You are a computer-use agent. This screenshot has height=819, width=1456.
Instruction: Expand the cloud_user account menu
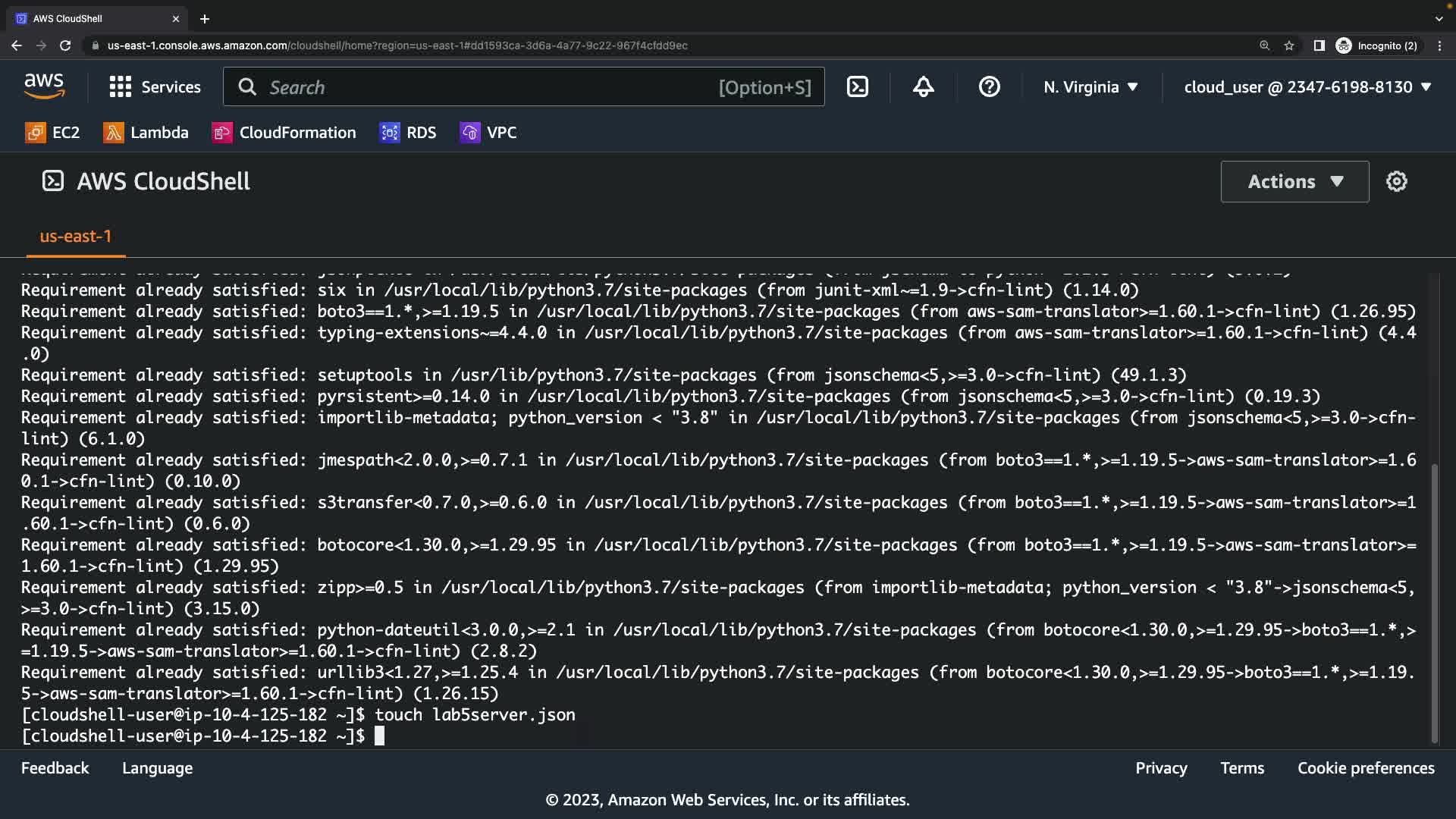[1307, 87]
